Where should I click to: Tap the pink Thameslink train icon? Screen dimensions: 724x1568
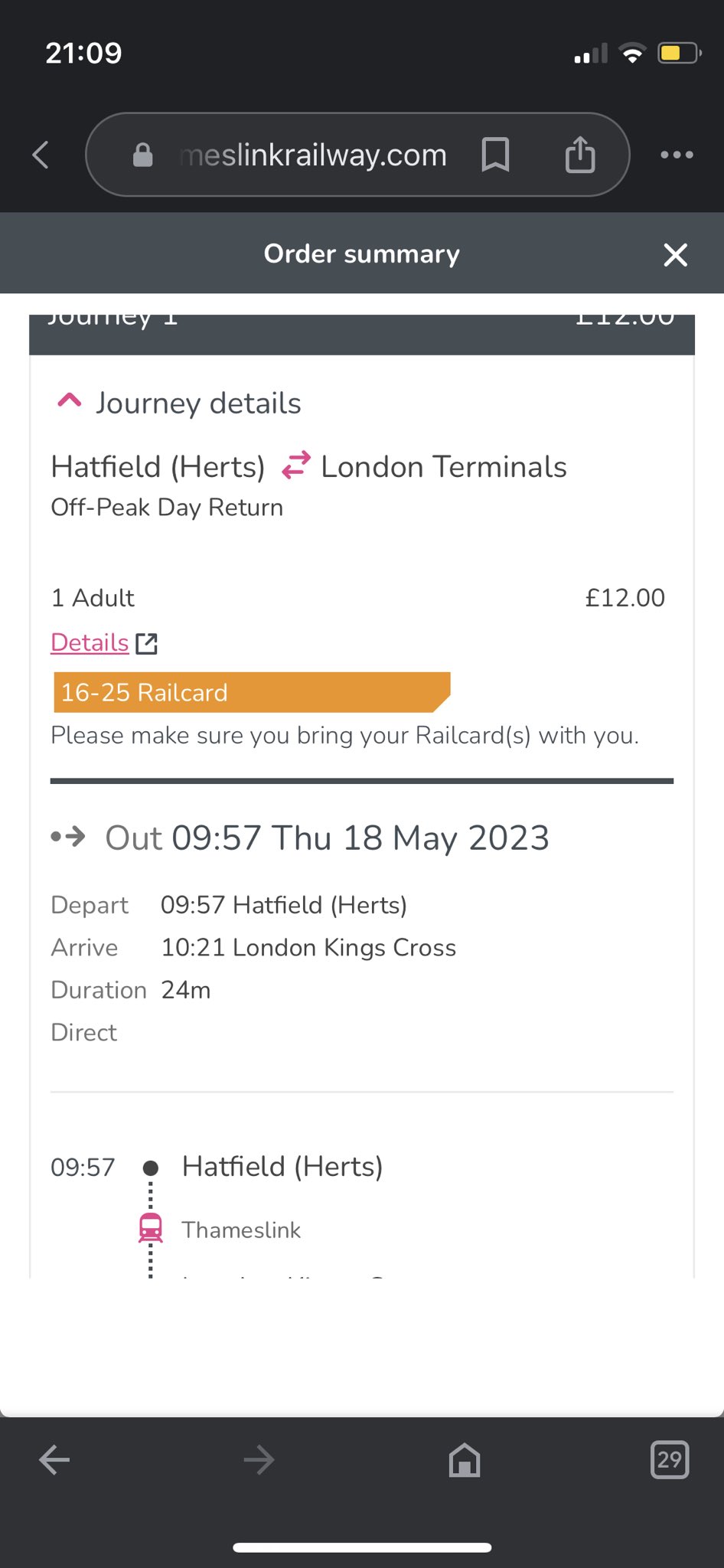tap(151, 1229)
